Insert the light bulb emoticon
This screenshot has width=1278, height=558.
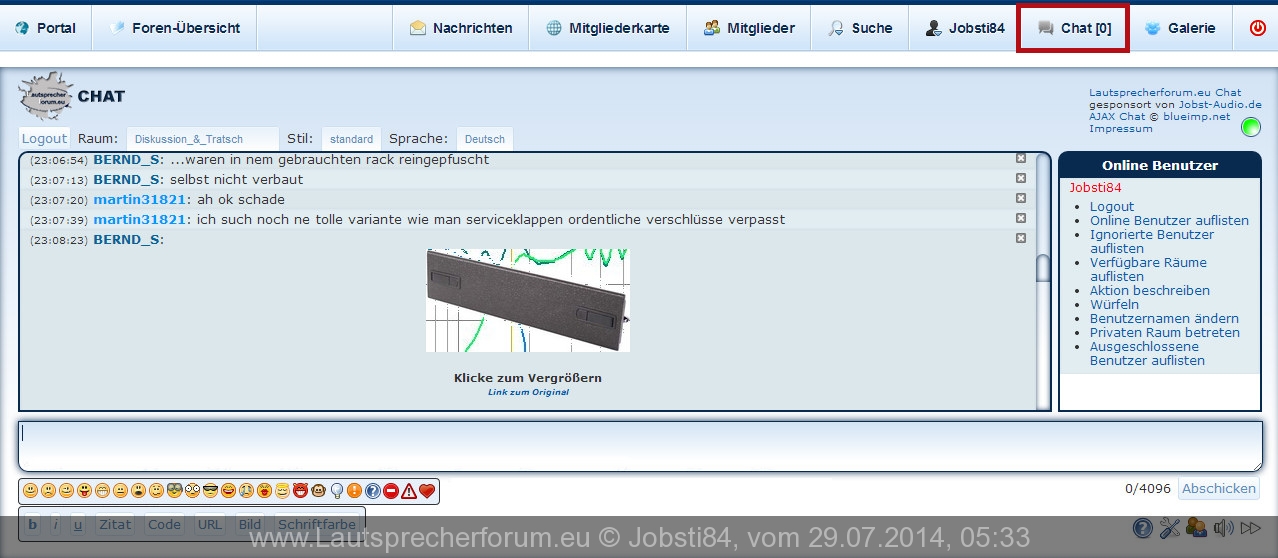coord(337,491)
